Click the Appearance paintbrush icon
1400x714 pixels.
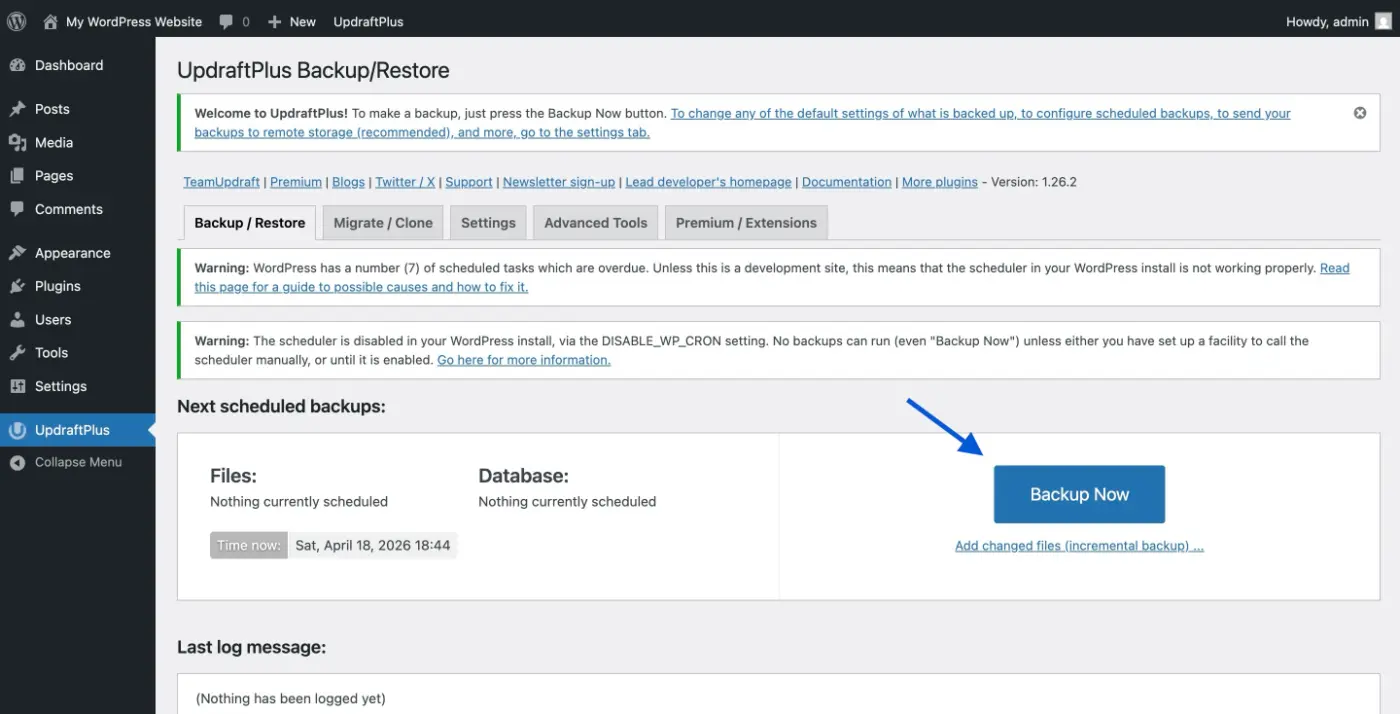pyautogui.click(x=17, y=253)
